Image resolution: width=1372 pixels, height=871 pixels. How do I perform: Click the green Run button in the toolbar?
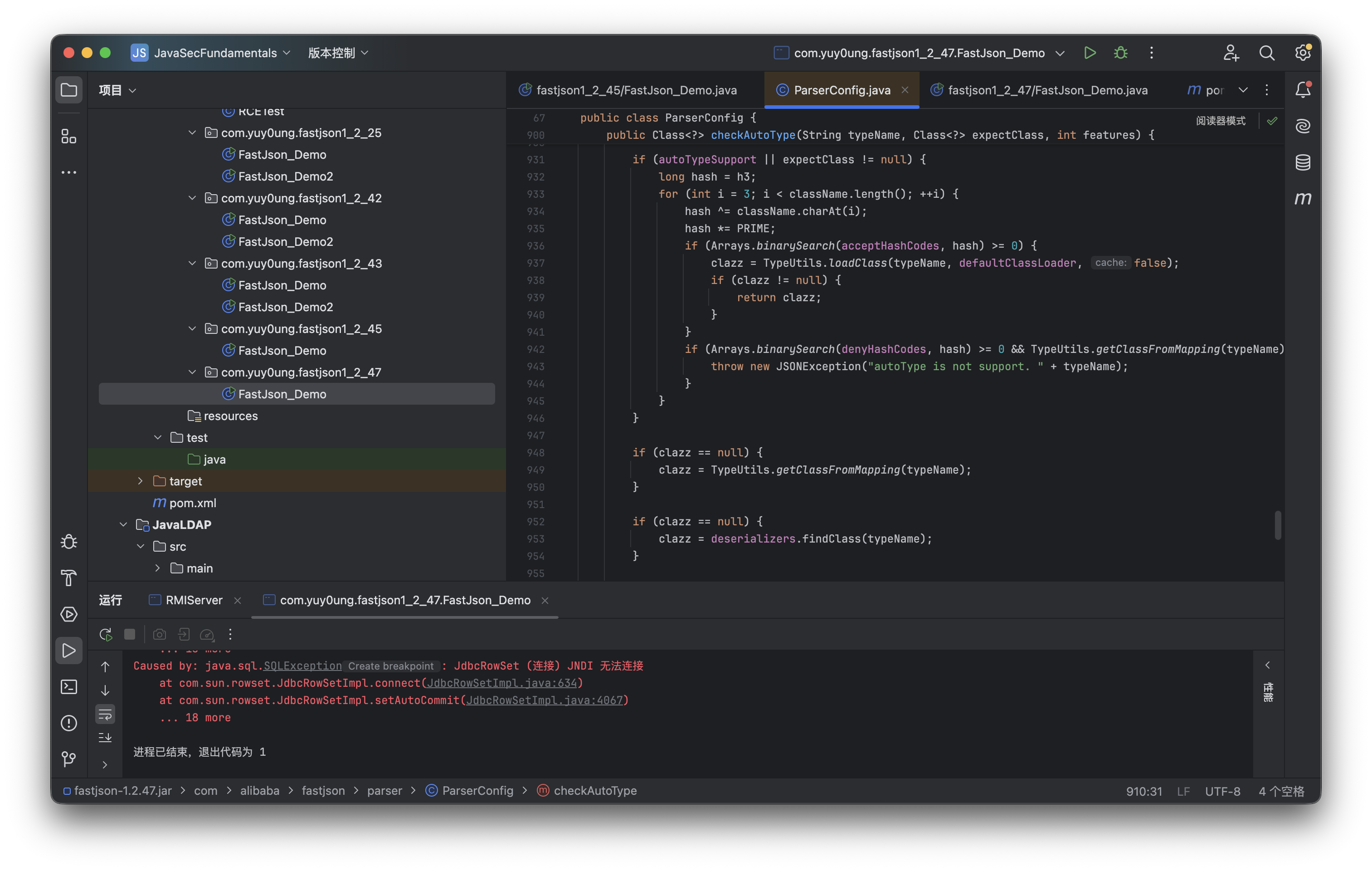pyautogui.click(x=1090, y=53)
